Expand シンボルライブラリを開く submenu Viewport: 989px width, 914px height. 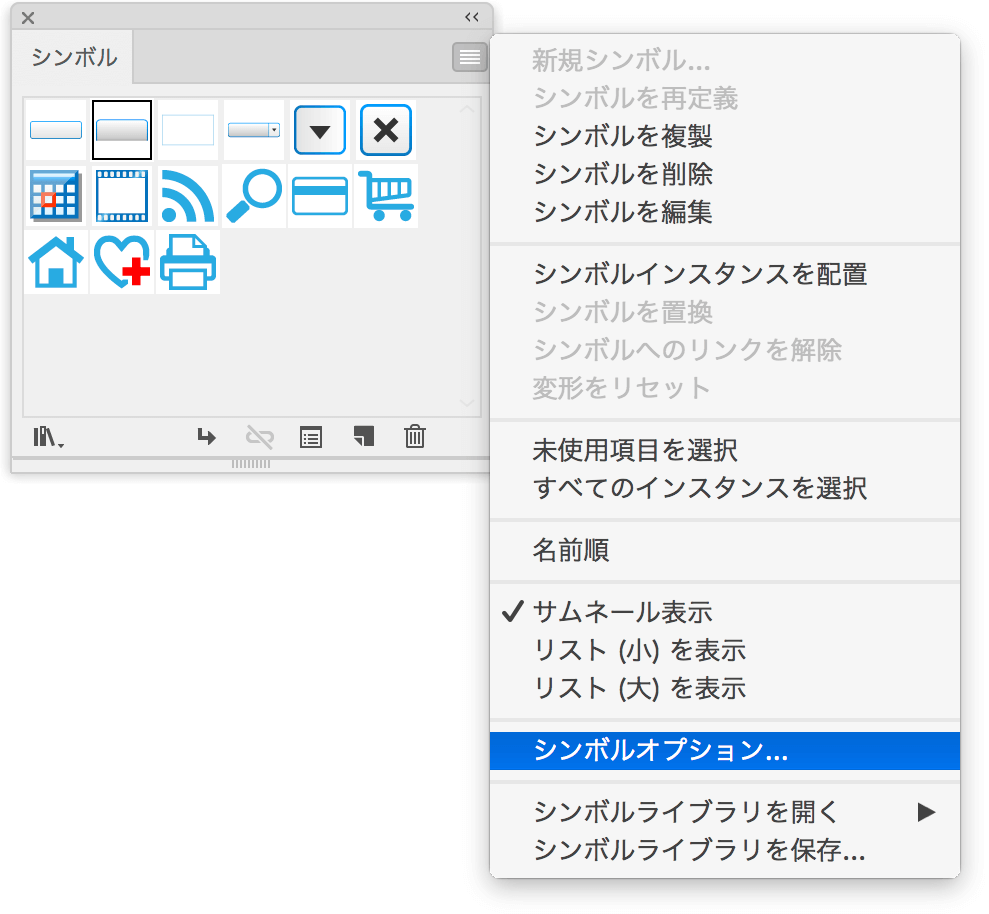(x=725, y=812)
